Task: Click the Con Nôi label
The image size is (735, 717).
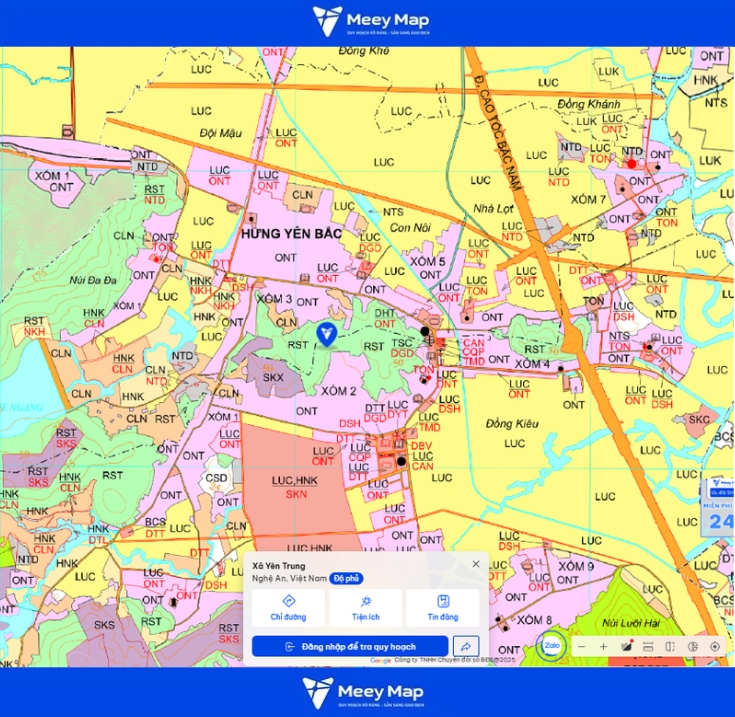Action: [410, 228]
